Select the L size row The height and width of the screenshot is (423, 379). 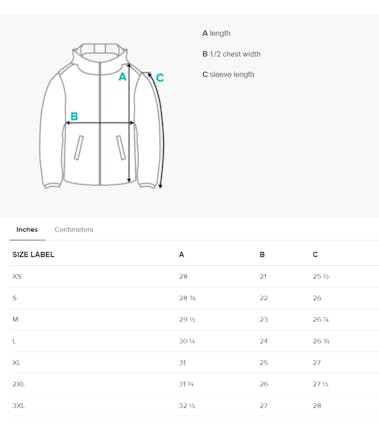pos(193,341)
